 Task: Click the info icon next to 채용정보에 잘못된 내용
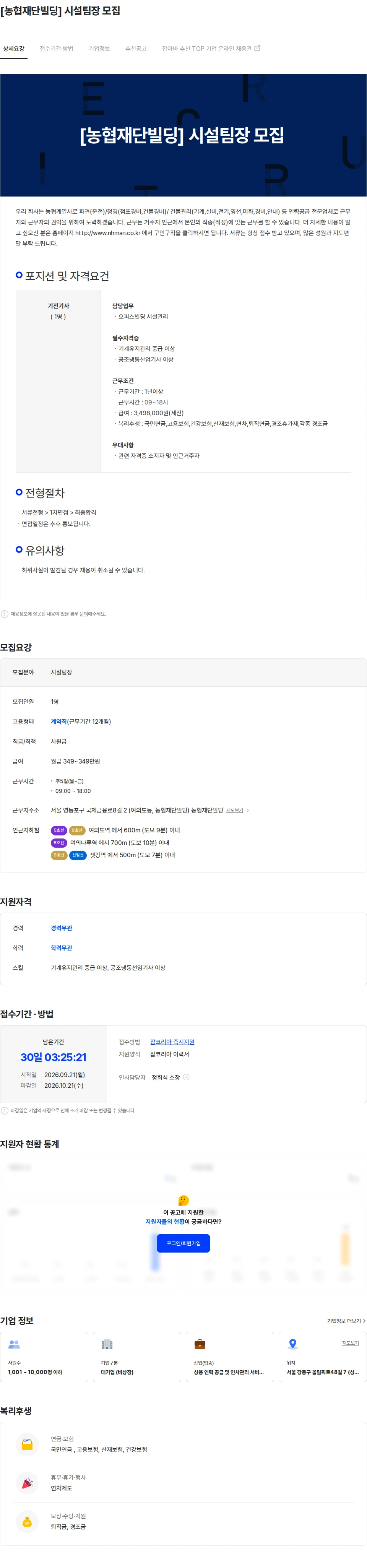tap(4, 614)
